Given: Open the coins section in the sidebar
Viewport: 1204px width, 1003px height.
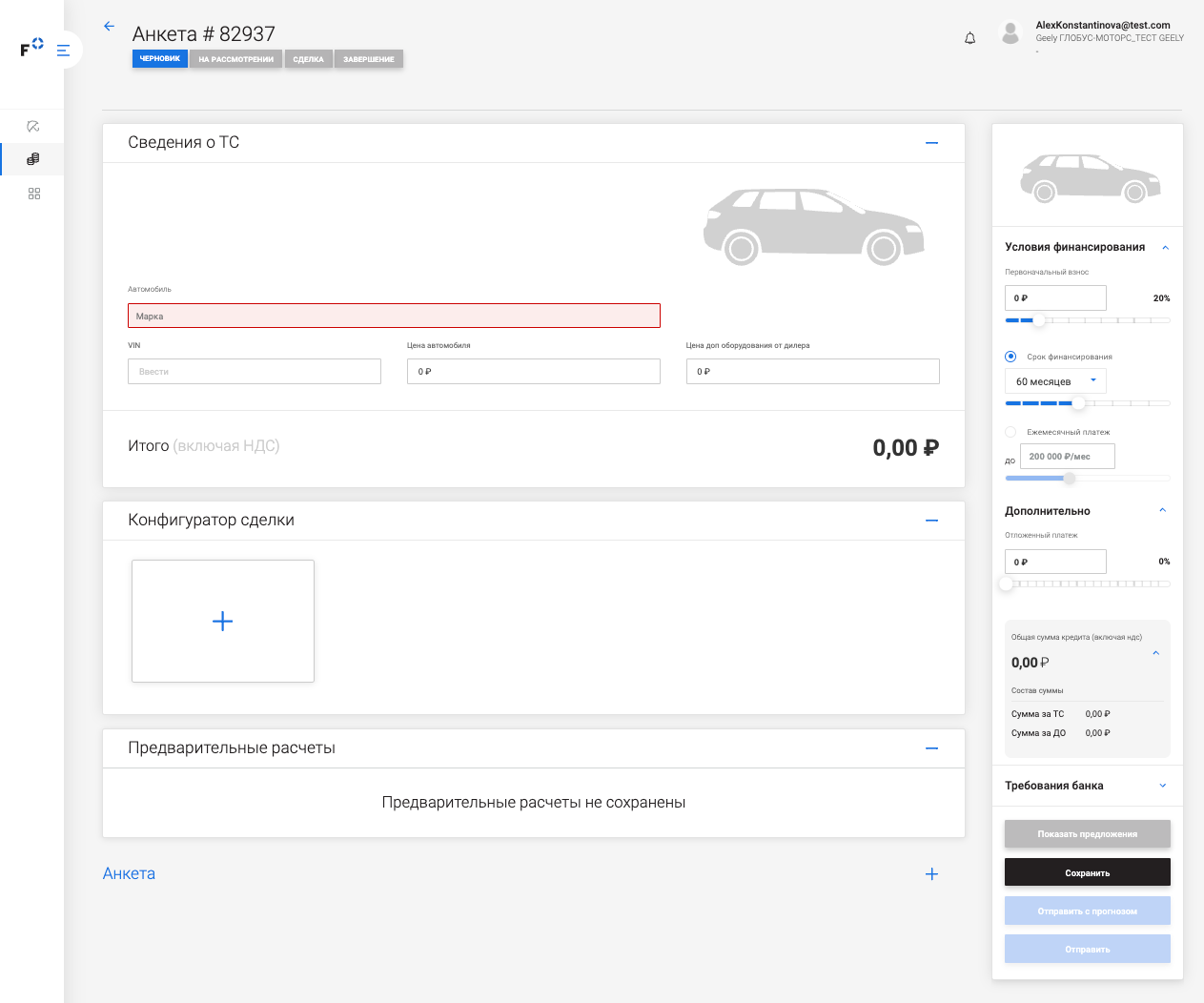Looking at the screenshot, I should click(33, 159).
